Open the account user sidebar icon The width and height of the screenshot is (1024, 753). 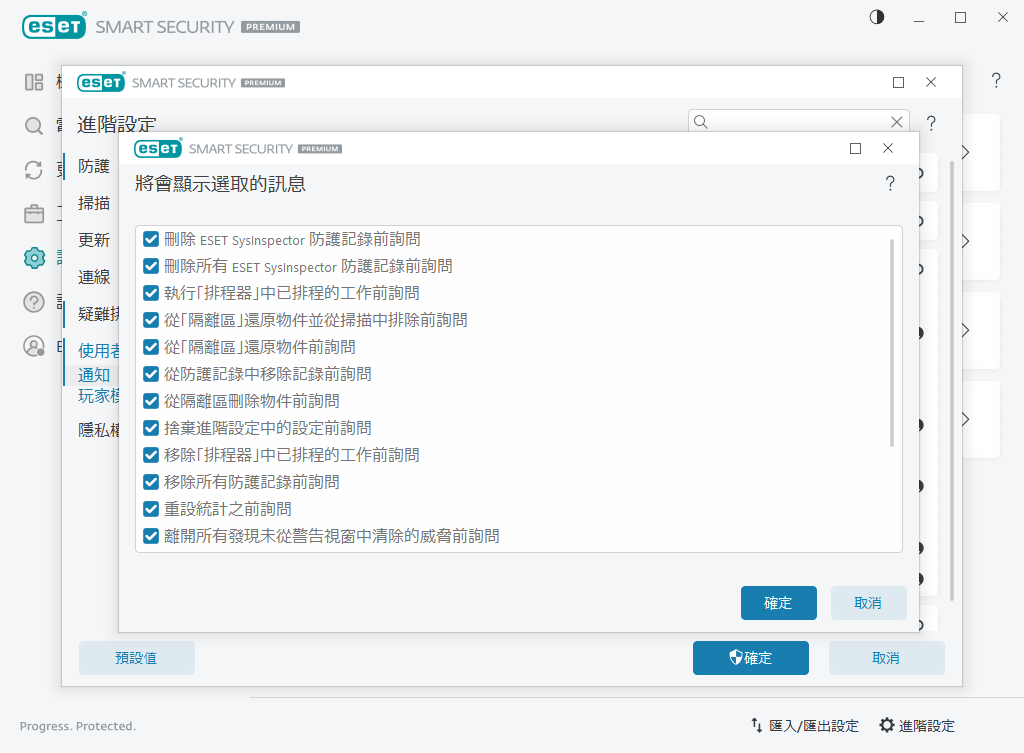(34, 346)
